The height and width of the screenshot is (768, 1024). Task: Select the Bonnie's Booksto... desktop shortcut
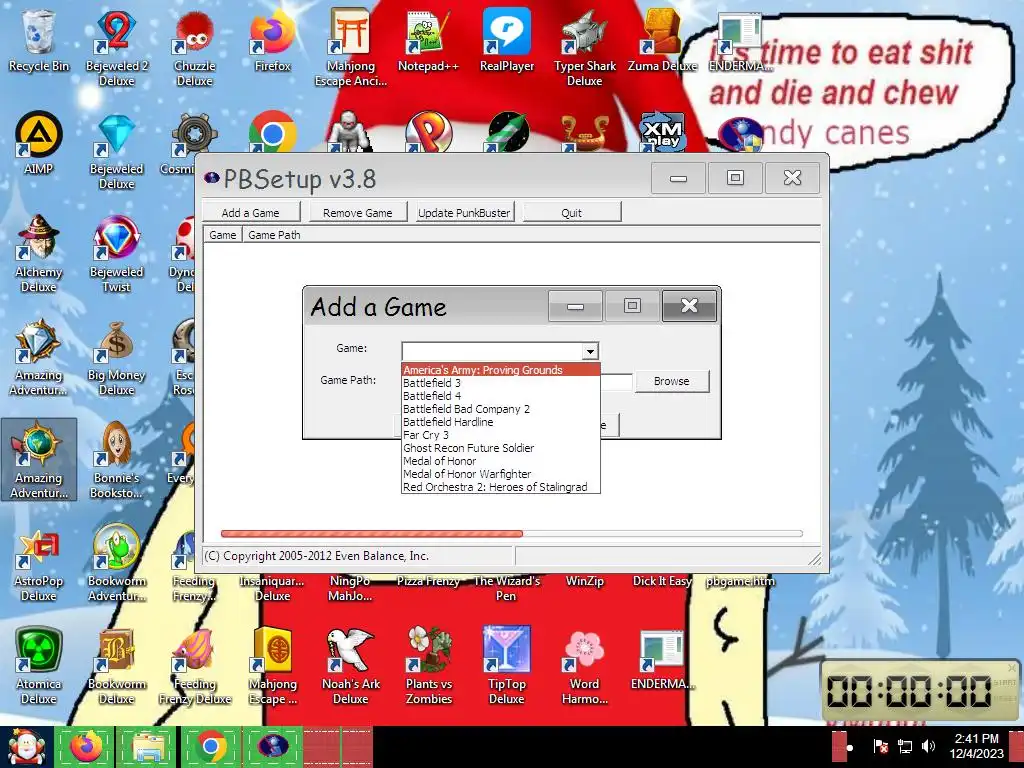click(x=116, y=460)
